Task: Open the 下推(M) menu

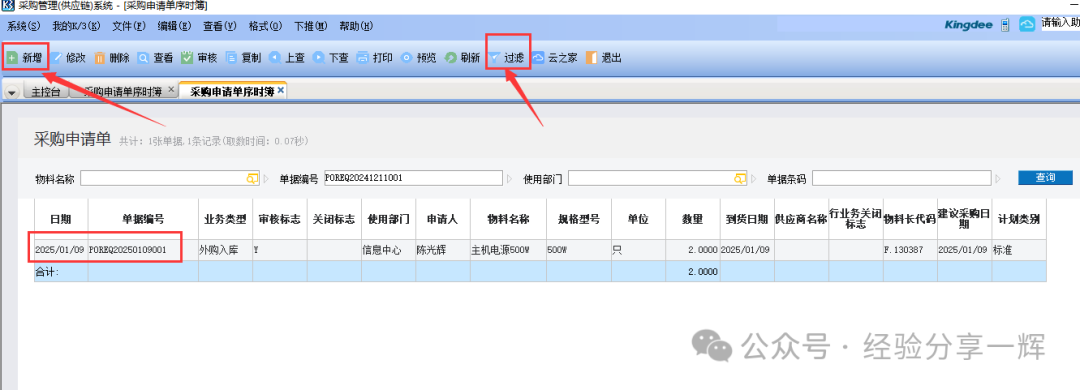Action: (312, 26)
